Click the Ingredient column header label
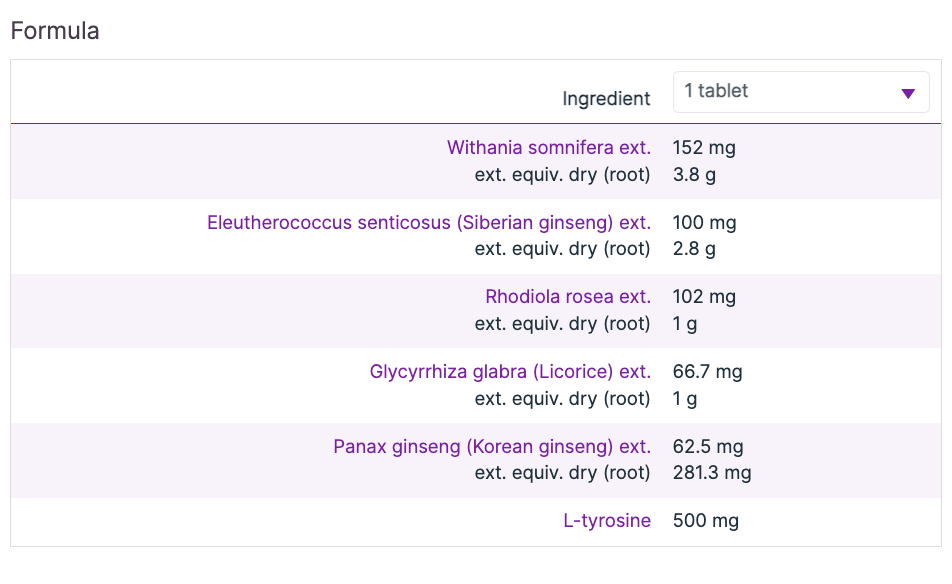 606,99
